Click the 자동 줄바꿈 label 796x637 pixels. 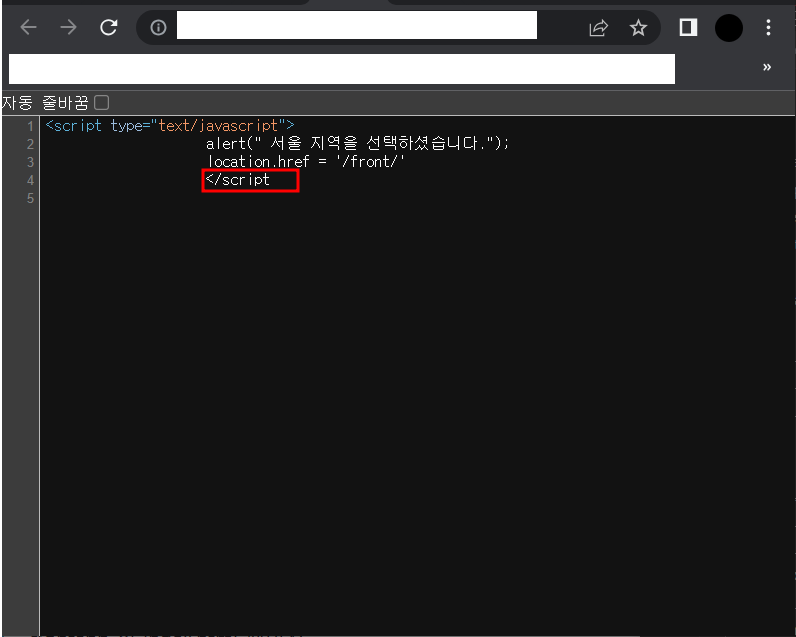coord(45,103)
